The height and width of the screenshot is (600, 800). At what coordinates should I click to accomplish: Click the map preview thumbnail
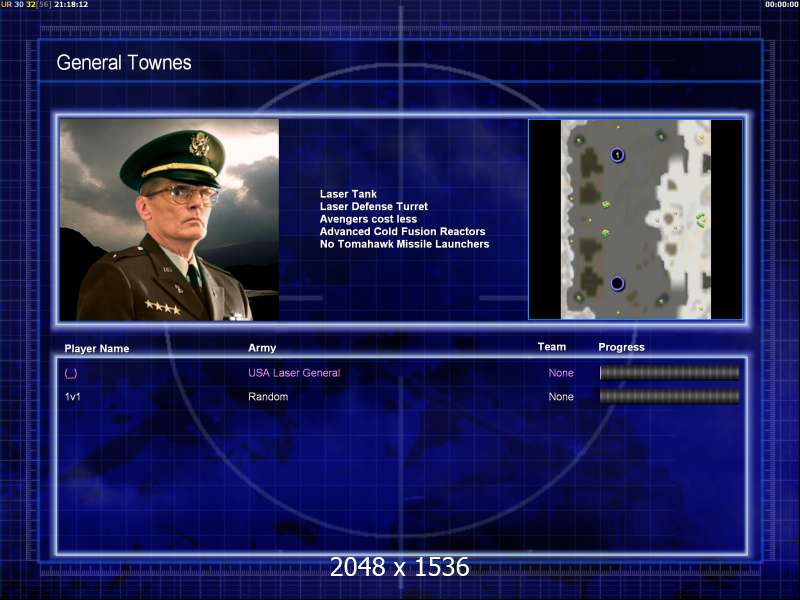(635, 220)
